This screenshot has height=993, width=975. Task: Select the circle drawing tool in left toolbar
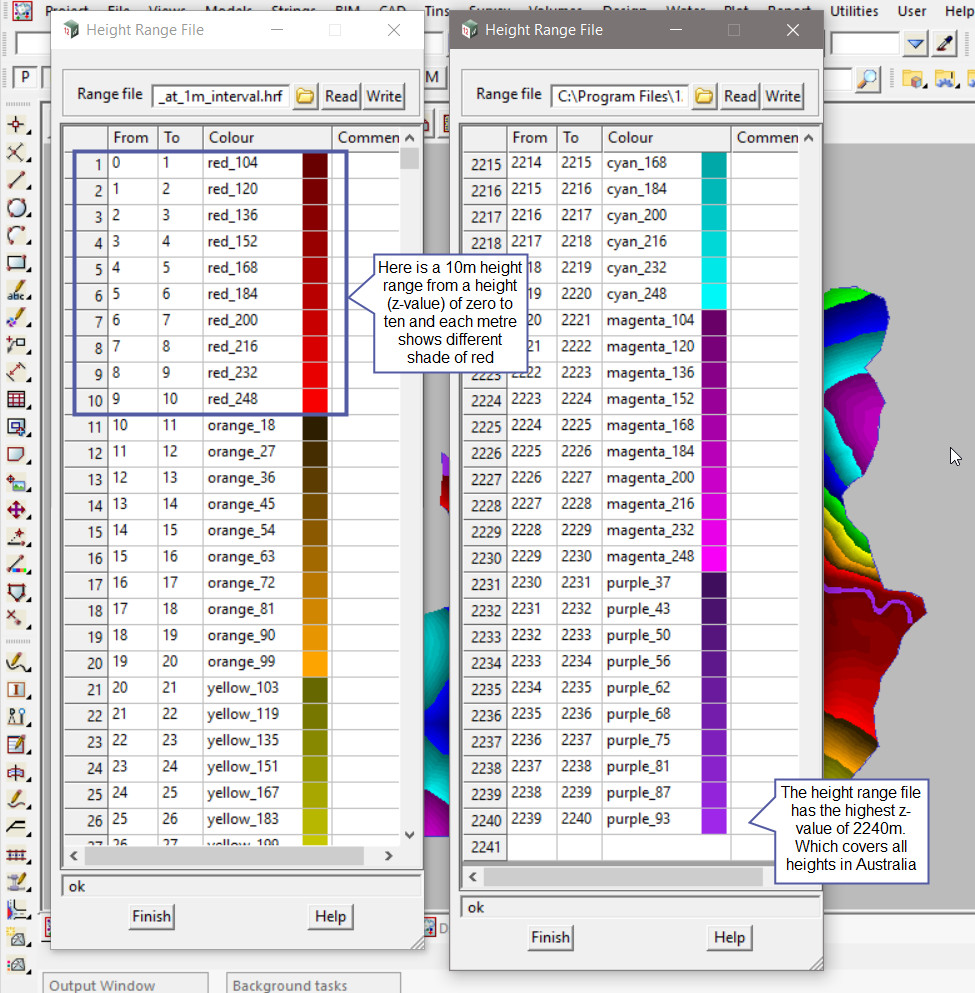point(16,208)
